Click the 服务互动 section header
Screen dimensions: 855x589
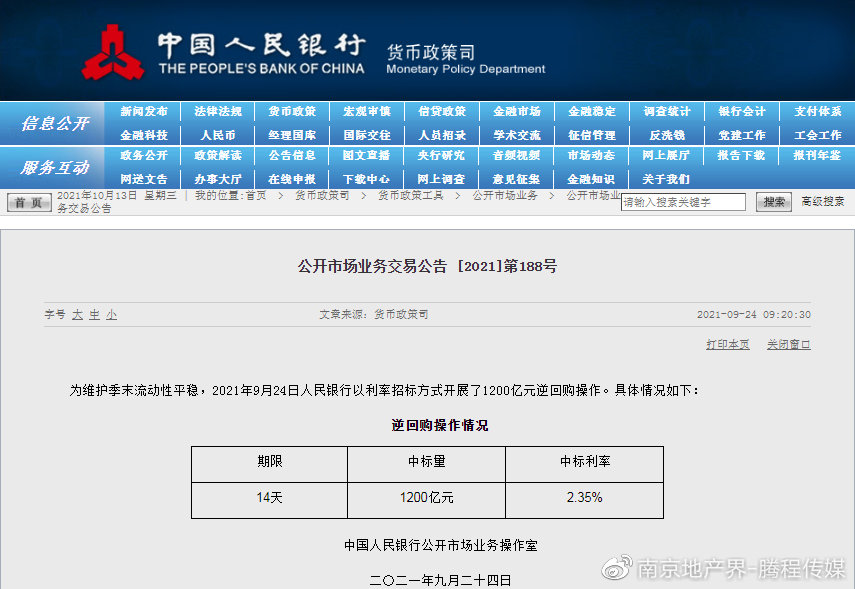point(55,167)
